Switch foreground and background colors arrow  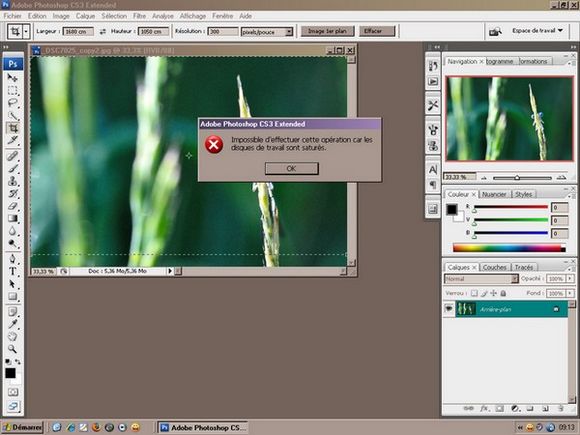tap(17, 361)
